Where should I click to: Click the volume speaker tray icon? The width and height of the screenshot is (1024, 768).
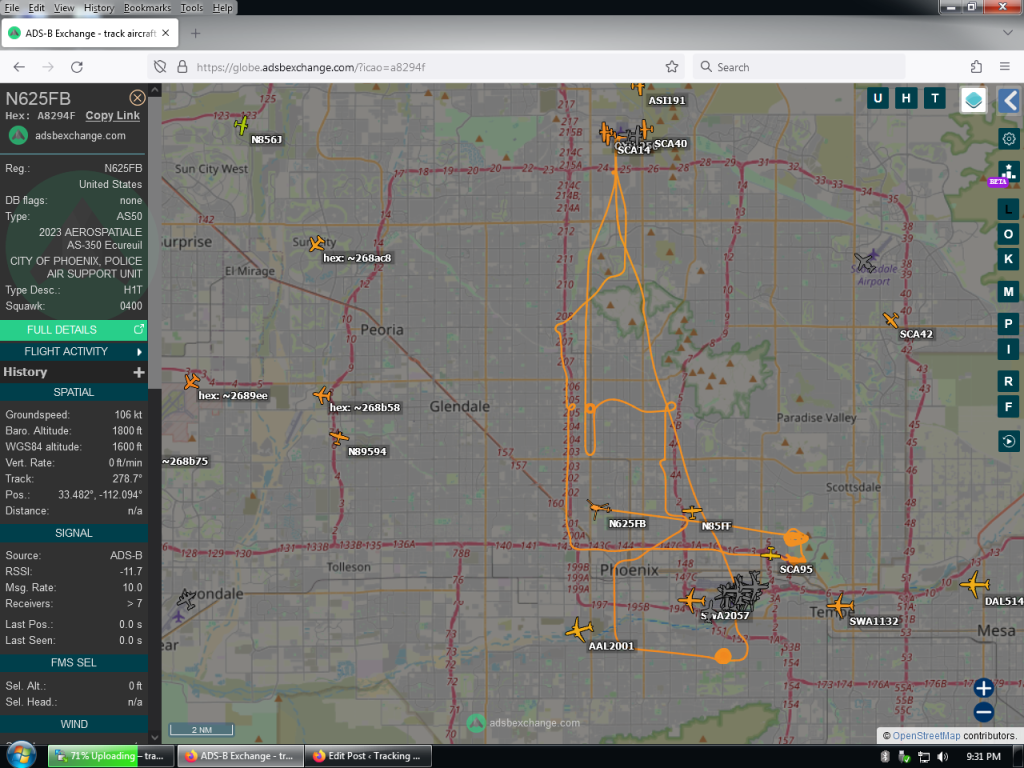942,756
